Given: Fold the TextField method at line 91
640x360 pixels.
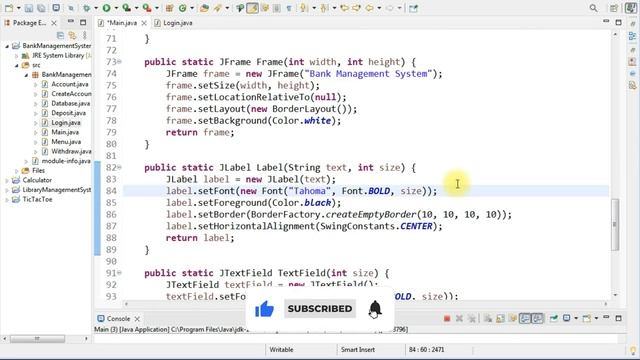Looking at the screenshot, I should pyautogui.click(x=120, y=273).
